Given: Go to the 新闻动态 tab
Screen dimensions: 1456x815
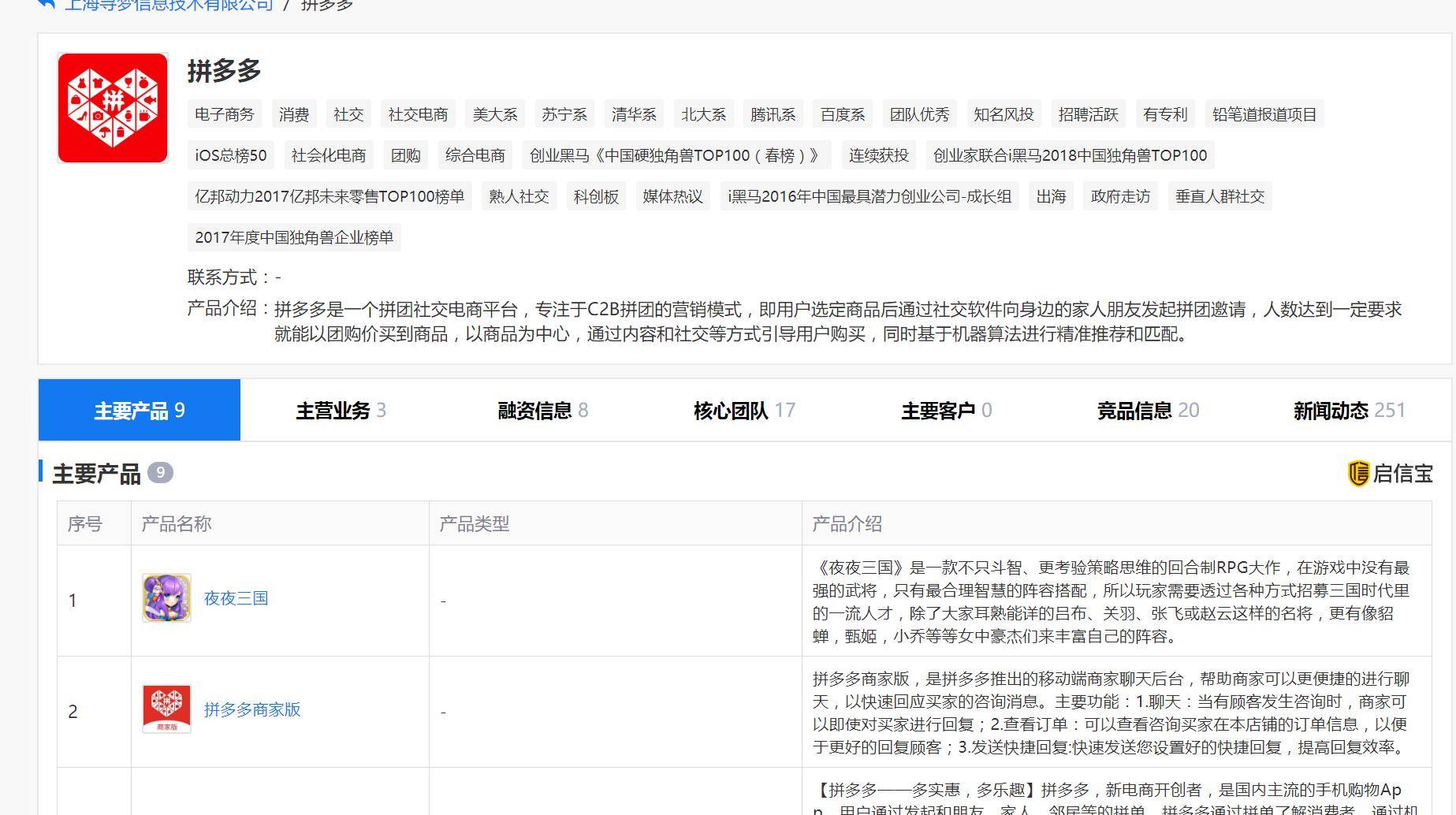Looking at the screenshot, I should 1349,411.
